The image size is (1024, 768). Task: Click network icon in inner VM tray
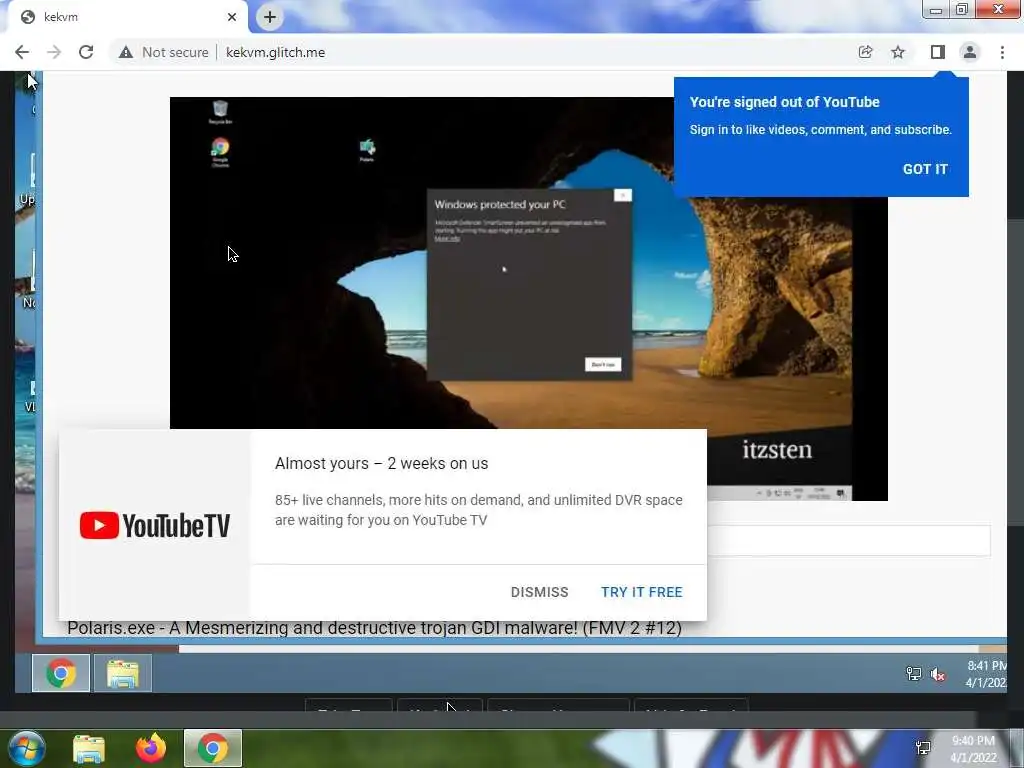(914, 673)
